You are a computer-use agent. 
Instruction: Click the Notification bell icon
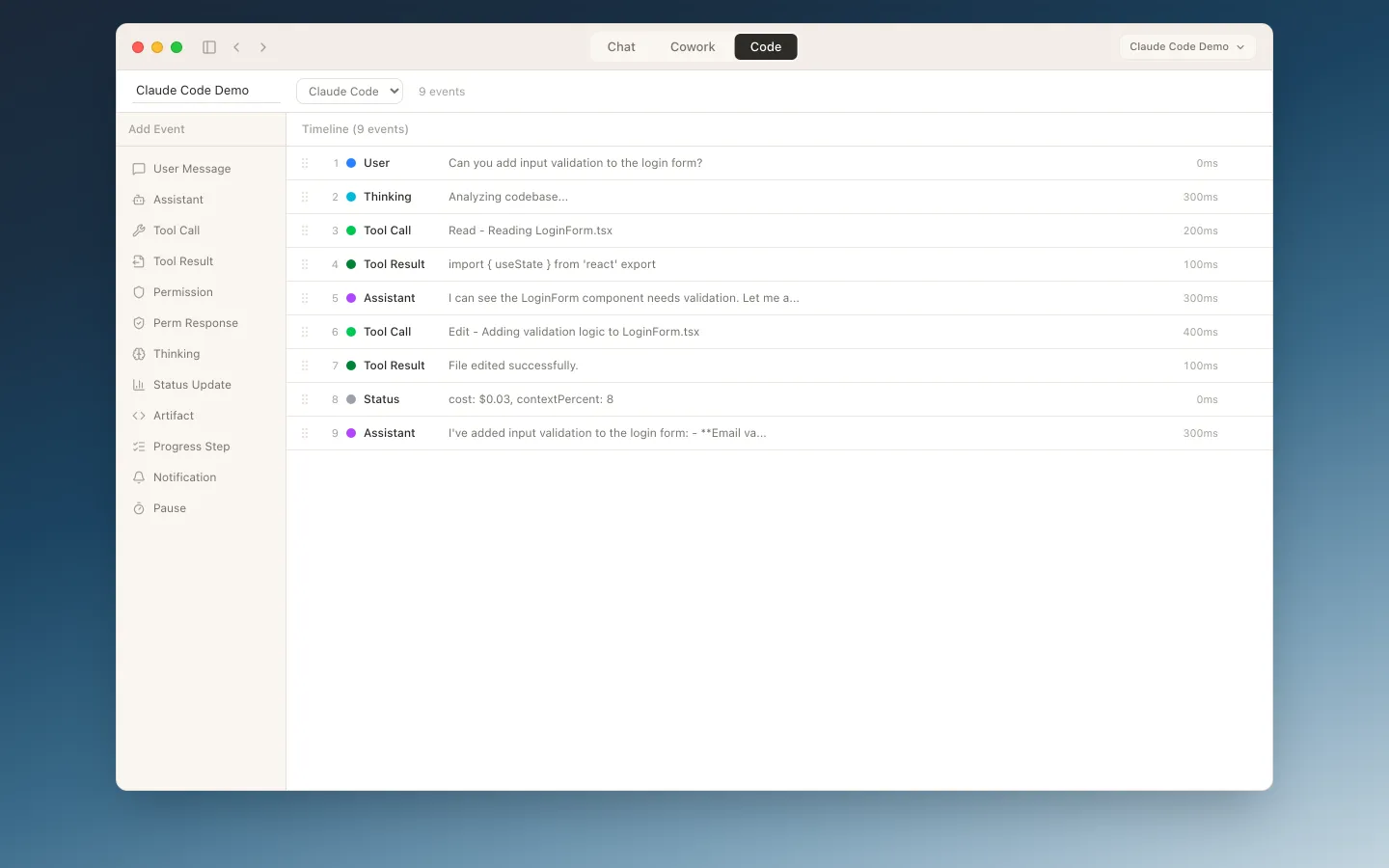(139, 477)
